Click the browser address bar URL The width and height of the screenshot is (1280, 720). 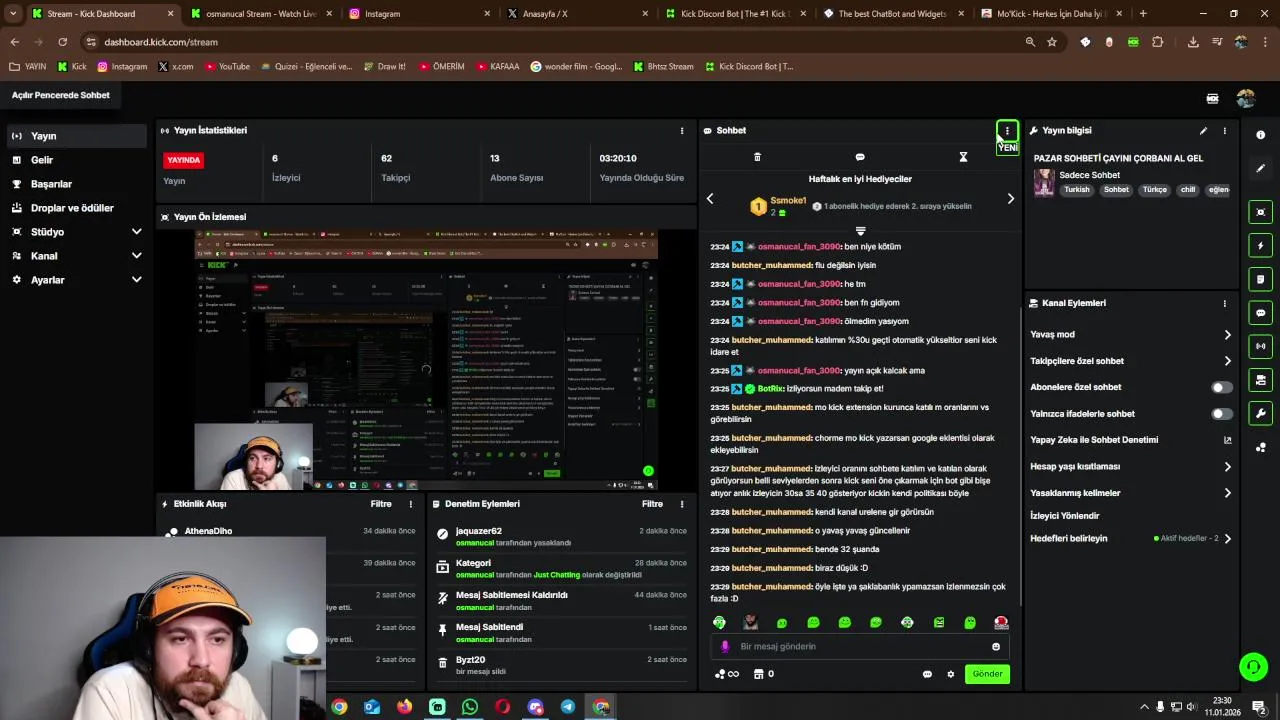point(161,42)
